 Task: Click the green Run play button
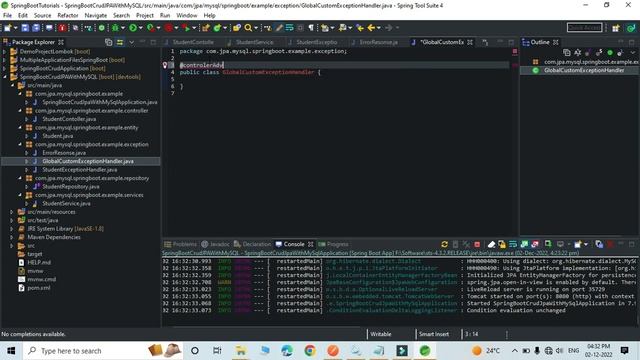[x=133, y=28]
